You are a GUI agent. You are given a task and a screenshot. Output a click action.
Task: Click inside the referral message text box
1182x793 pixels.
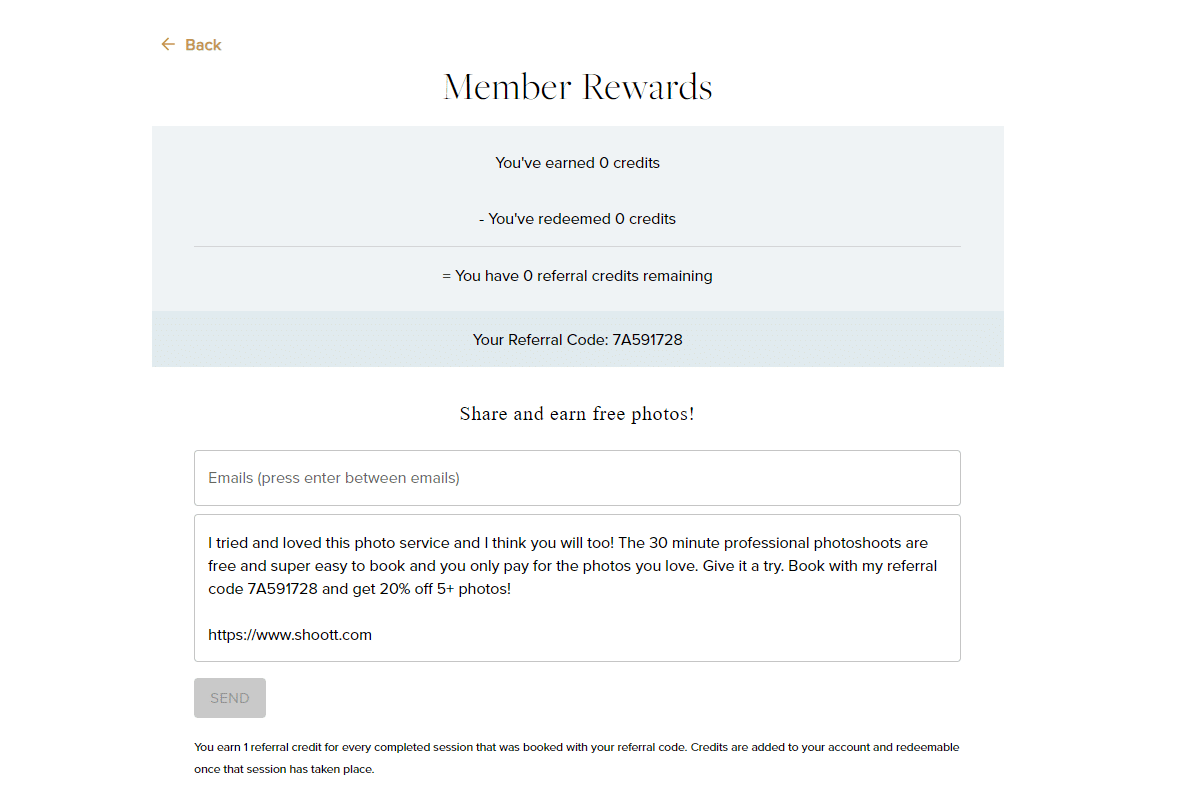(x=577, y=588)
